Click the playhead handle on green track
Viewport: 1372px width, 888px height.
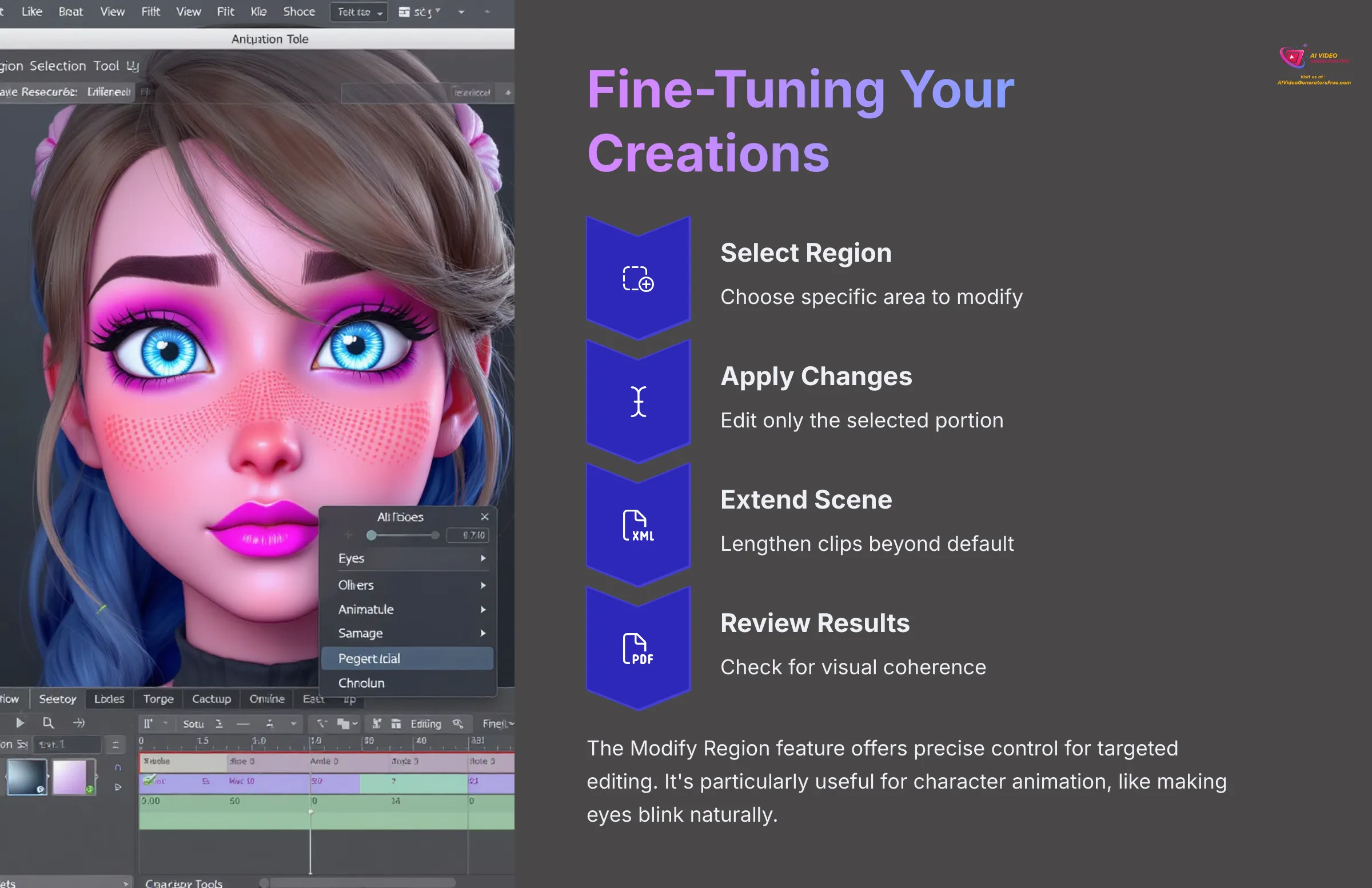pyautogui.click(x=310, y=811)
